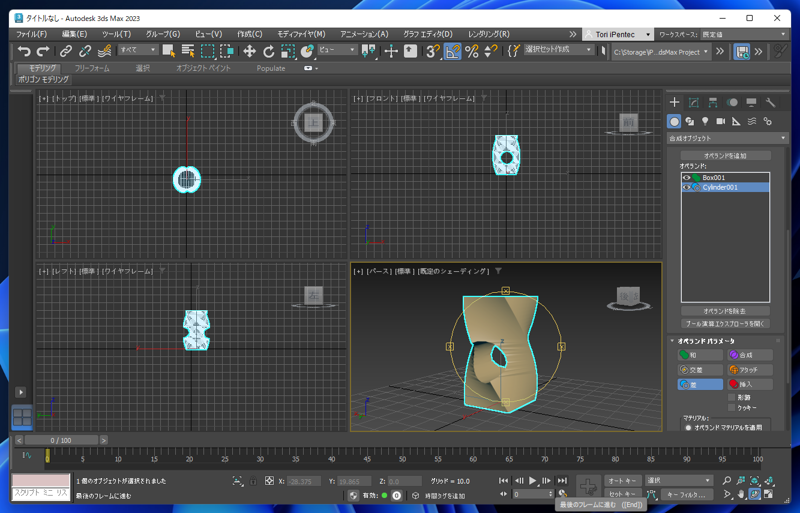This screenshot has height=513, width=800.
Task: Click the 0 / 100 time slider
Action: [61, 440]
